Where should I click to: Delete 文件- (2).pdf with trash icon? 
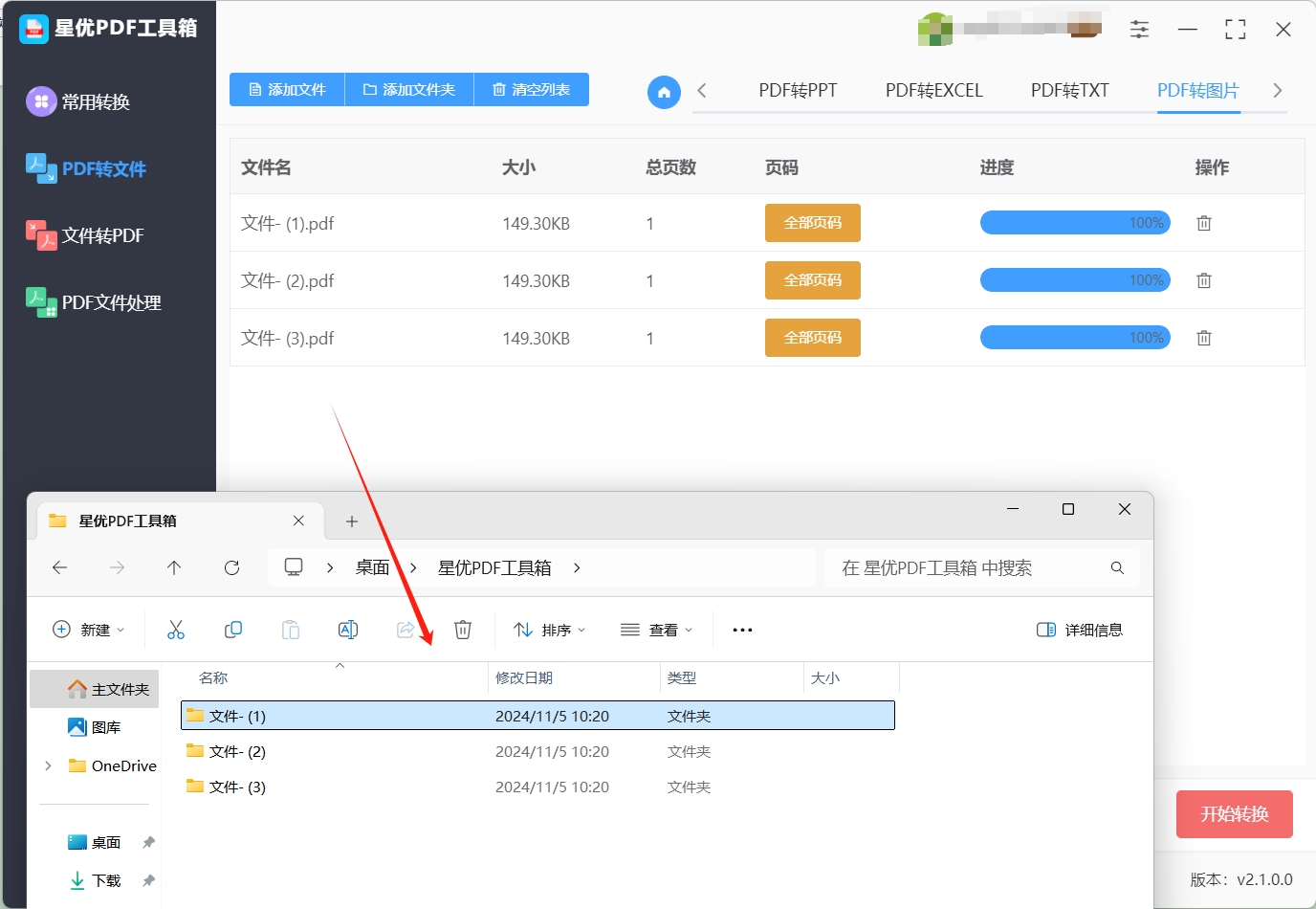coord(1204,280)
